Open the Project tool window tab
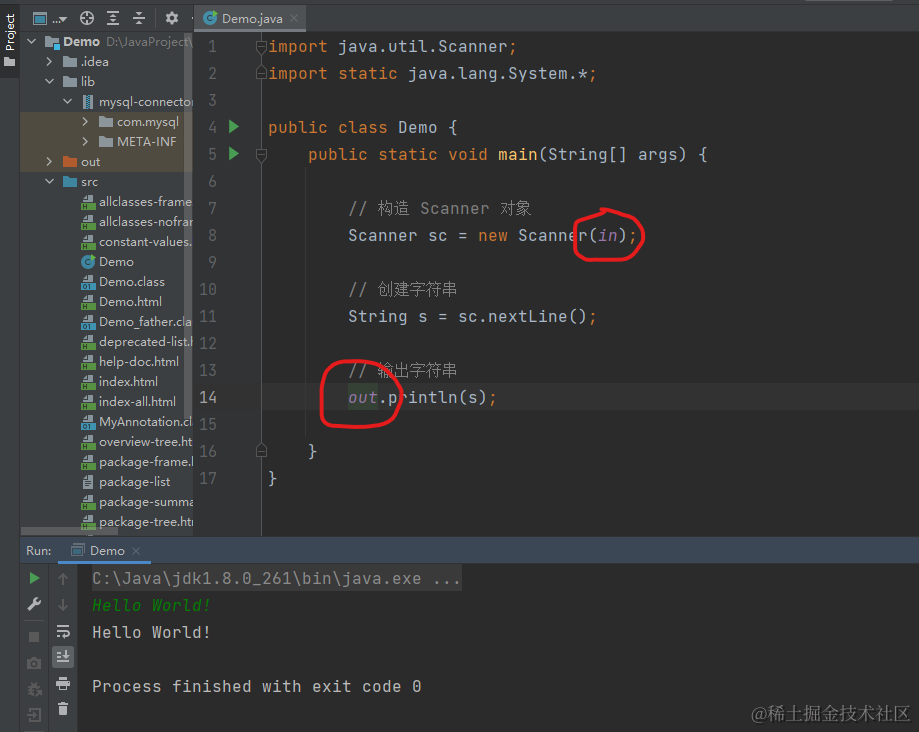Viewport: 919px width, 732px height. (x=10, y=39)
